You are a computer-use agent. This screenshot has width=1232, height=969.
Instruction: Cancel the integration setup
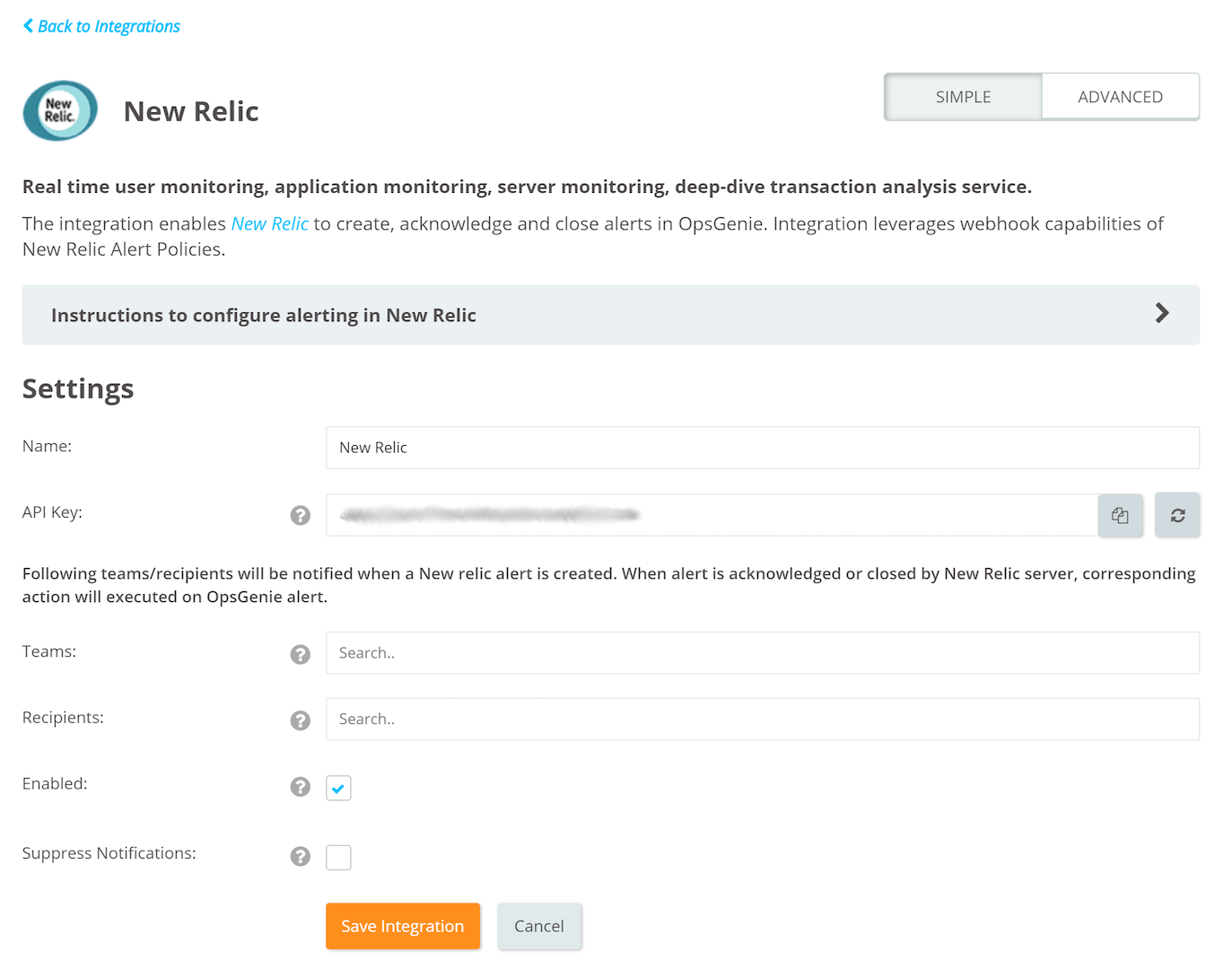point(539,926)
